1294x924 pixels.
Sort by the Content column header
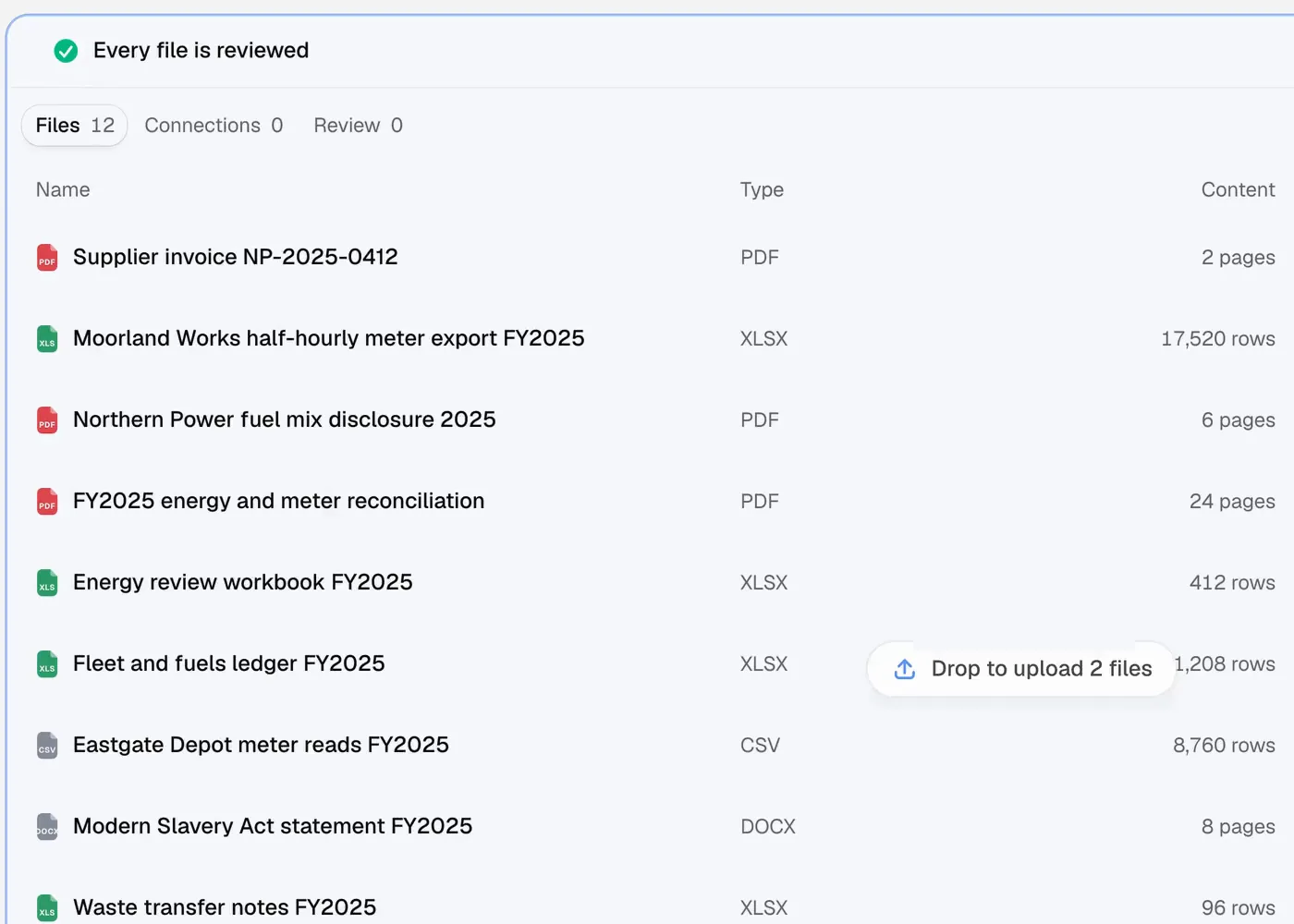(1238, 189)
